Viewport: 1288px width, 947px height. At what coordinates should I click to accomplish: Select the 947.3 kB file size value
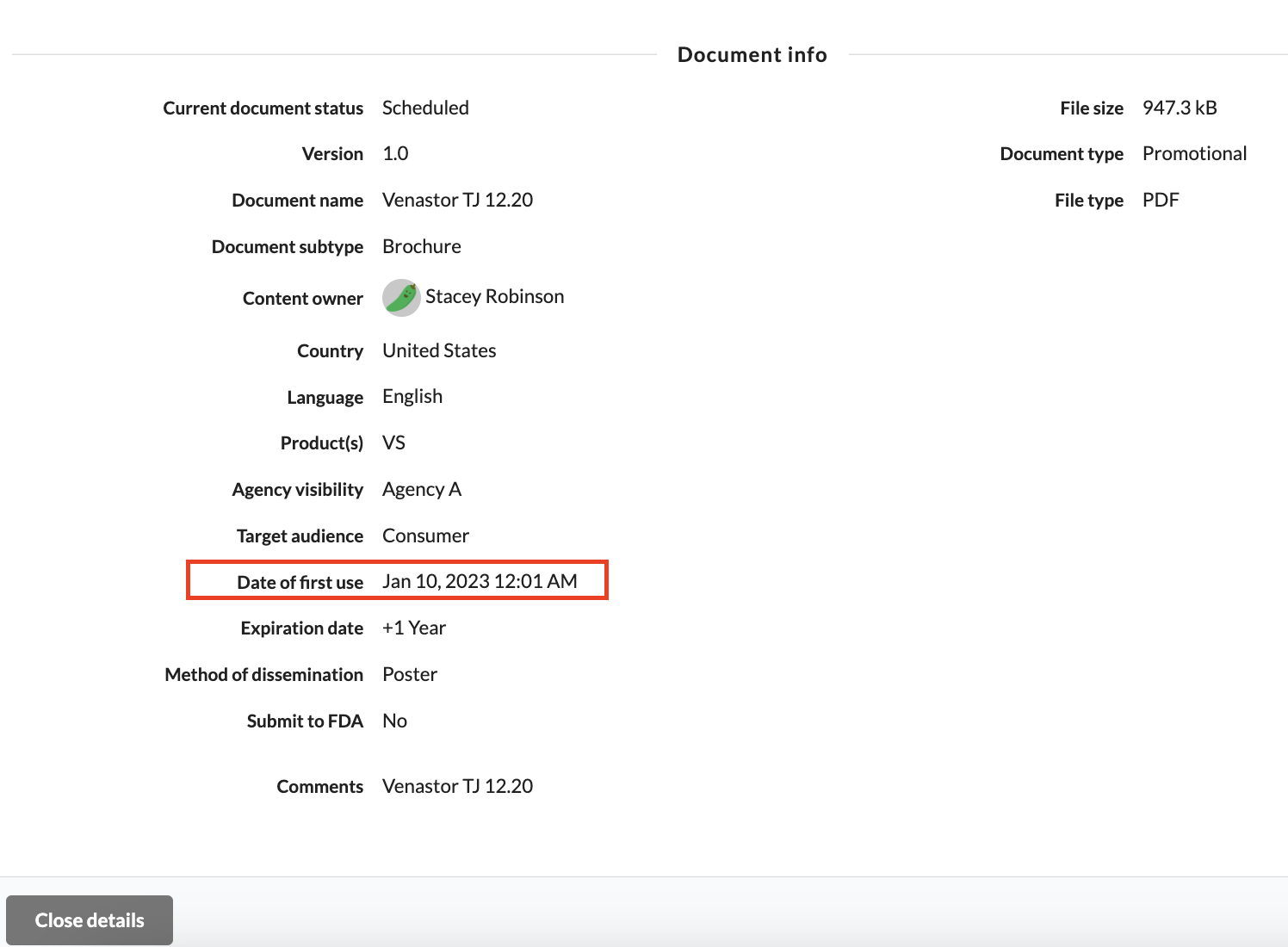pyautogui.click(x=1180, y=108)
